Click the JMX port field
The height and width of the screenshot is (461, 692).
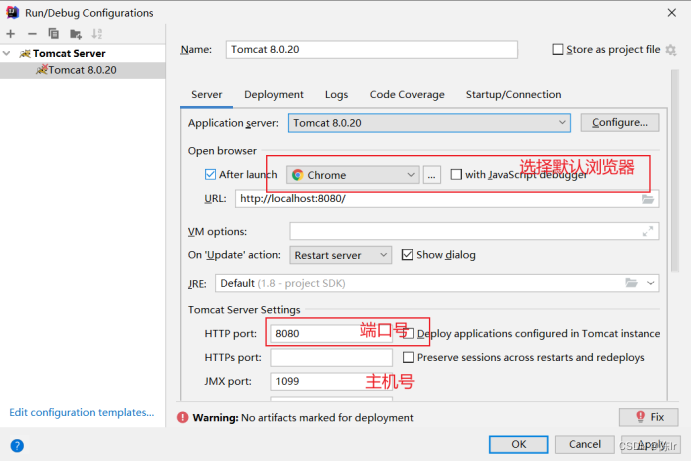[331, 381]
